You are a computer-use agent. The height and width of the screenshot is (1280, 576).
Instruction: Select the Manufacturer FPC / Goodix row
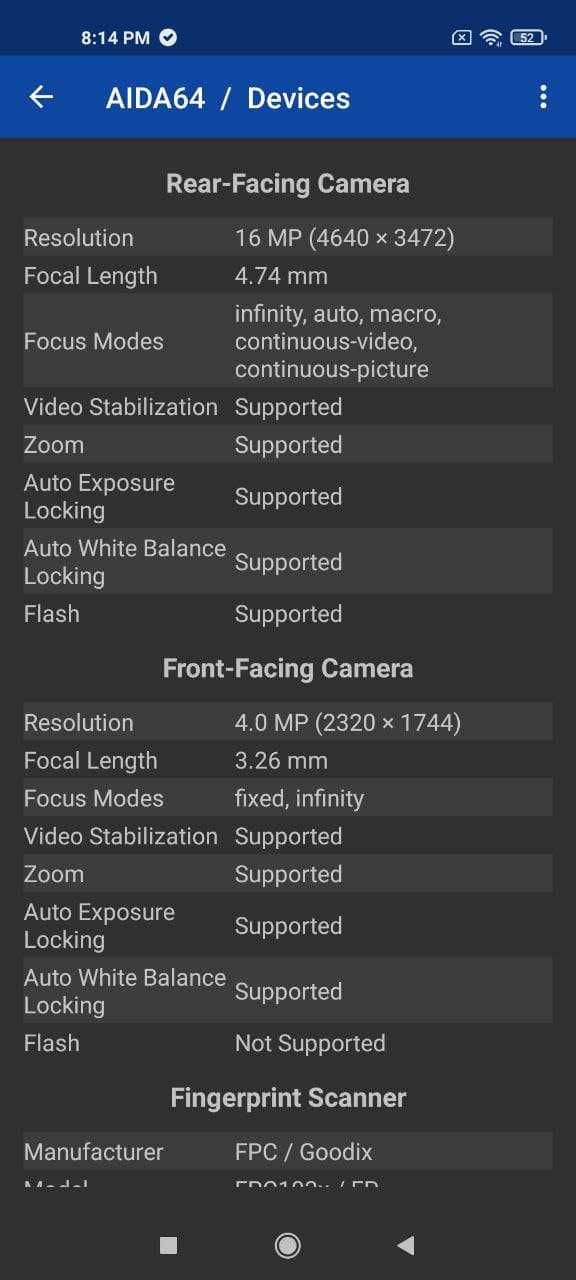coord(288,1152)
